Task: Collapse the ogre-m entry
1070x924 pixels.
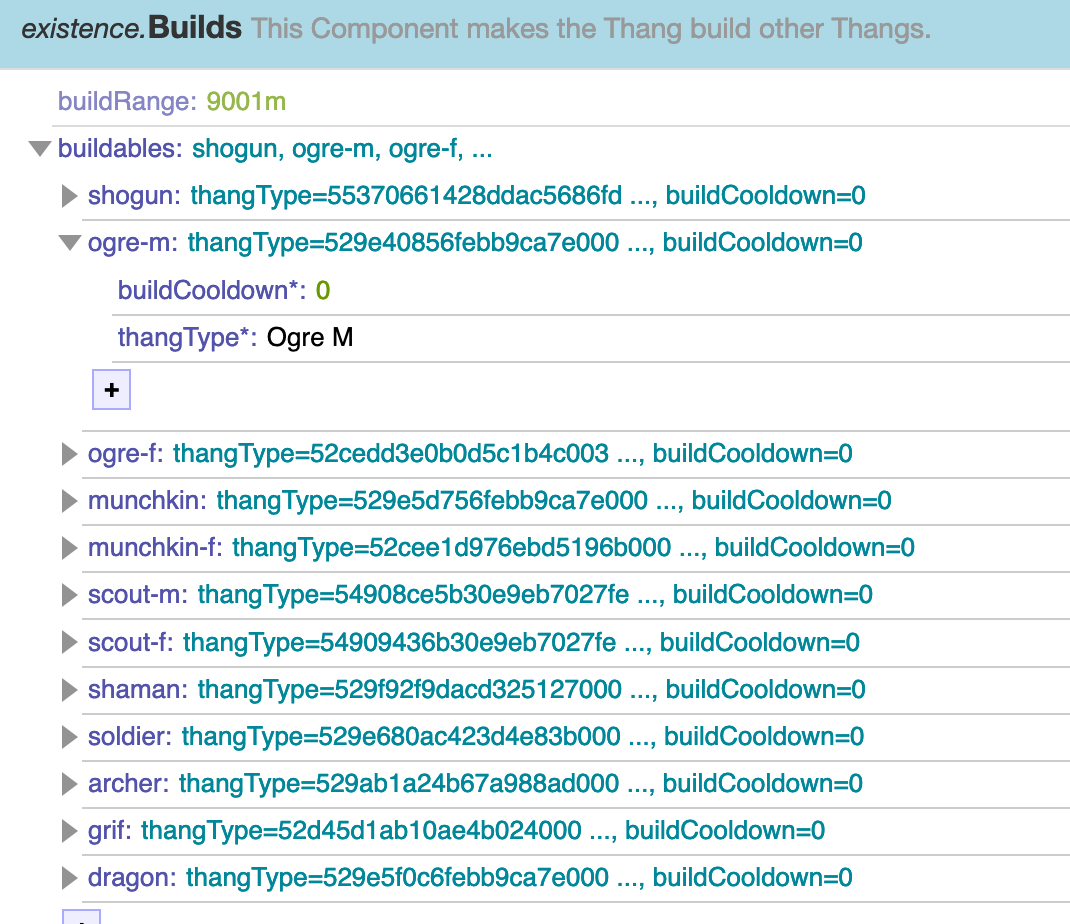Action: tap(70, 243)
